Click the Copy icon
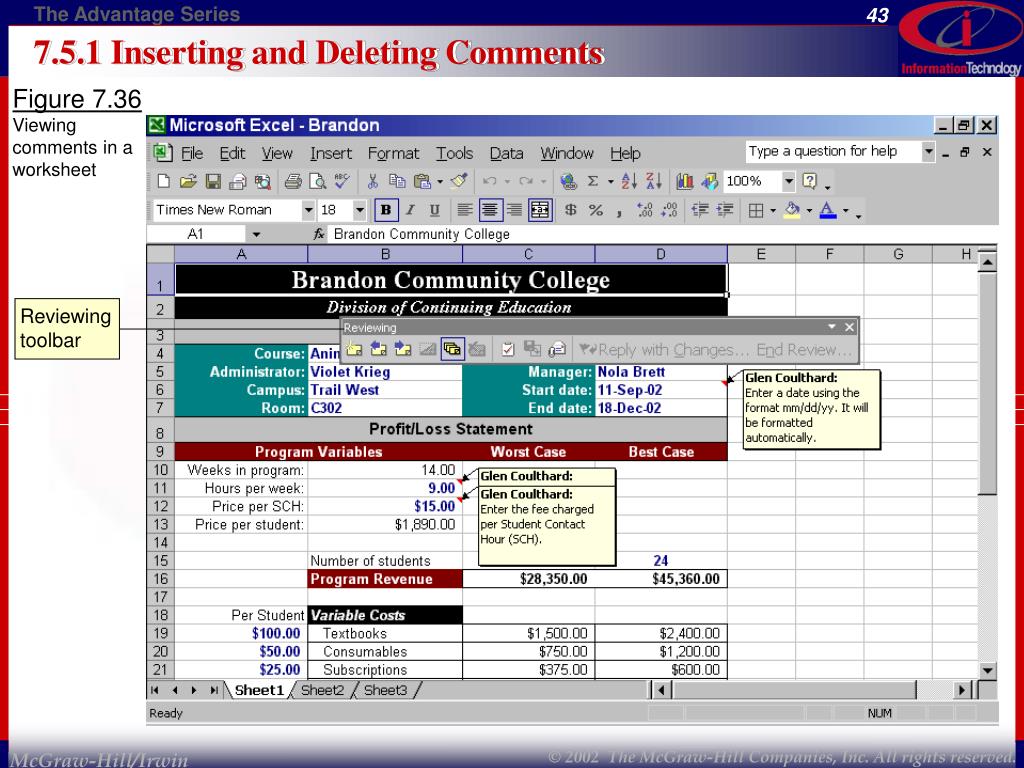The height and width of the screenshot is (768, 1024). 396,182
